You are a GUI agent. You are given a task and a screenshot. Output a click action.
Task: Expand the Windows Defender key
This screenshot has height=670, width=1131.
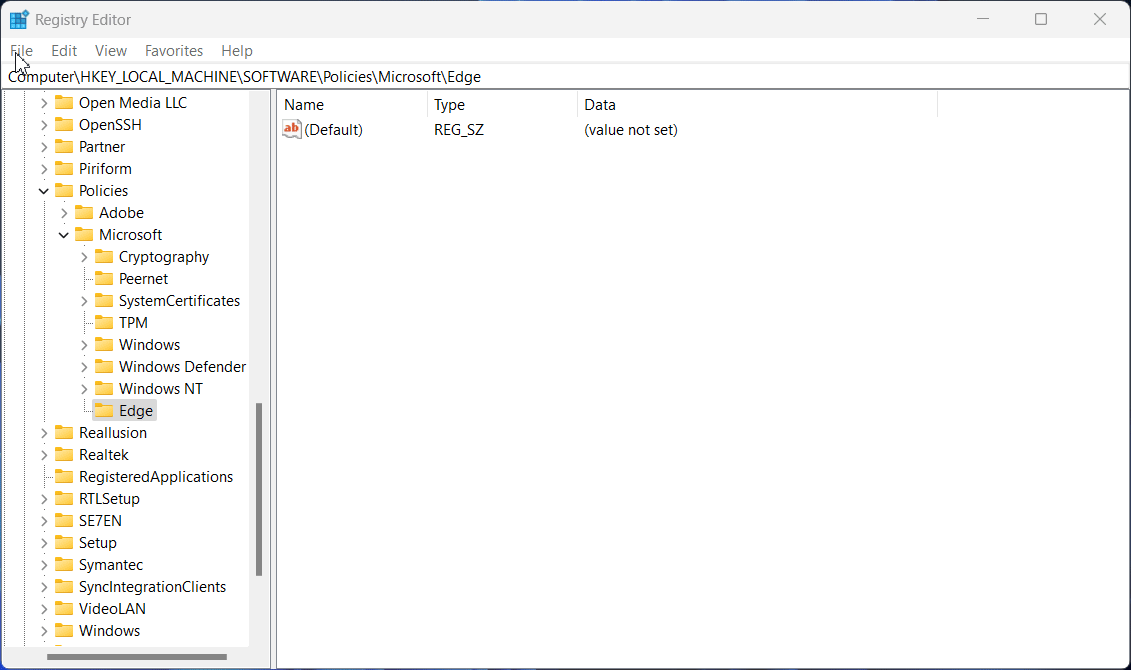pos(84,367)
